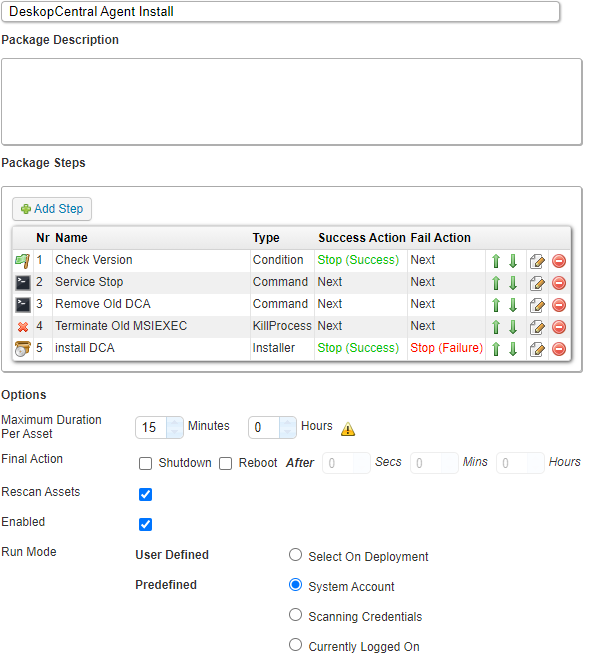This screenshot has width=600, height=660.
Task: Move Service Stop step up
Action: point(496,283)
